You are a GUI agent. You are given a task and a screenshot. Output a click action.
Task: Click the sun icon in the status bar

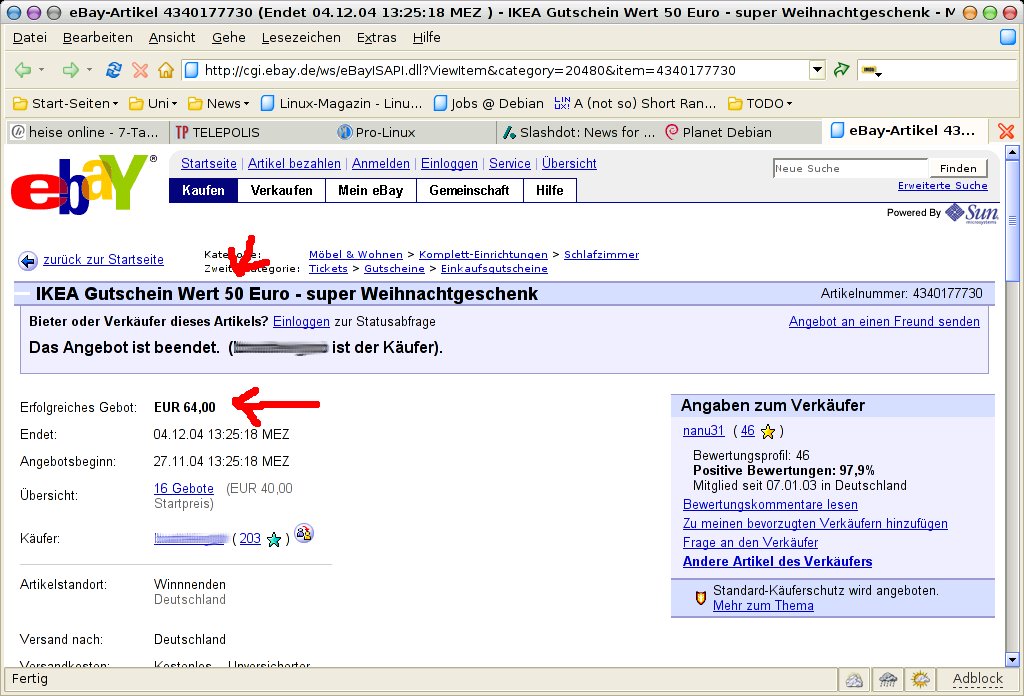(x=921, y=680)
